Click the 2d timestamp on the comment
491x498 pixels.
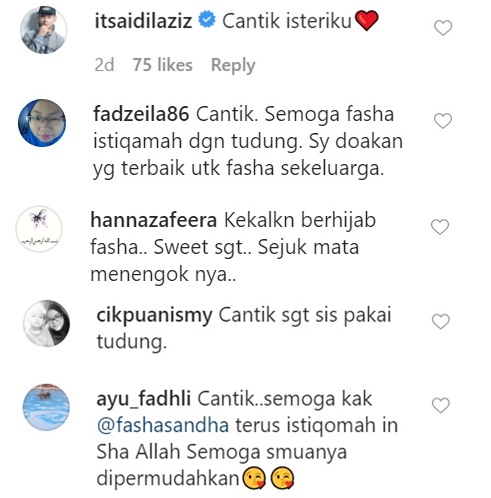[x=104, y=65]
